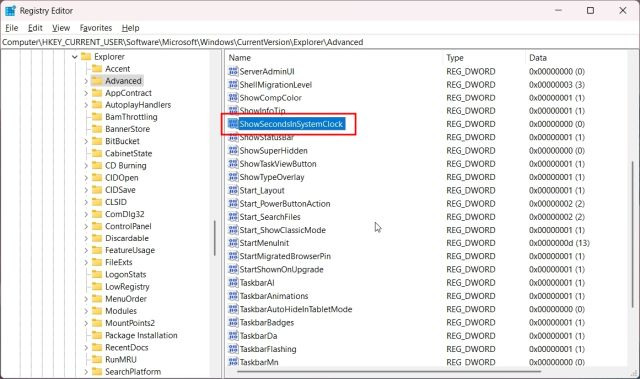Click the TaskbarFlashing DWORD value icon
The width and height of the screenshot is (640, 379).
pos(233,349)
